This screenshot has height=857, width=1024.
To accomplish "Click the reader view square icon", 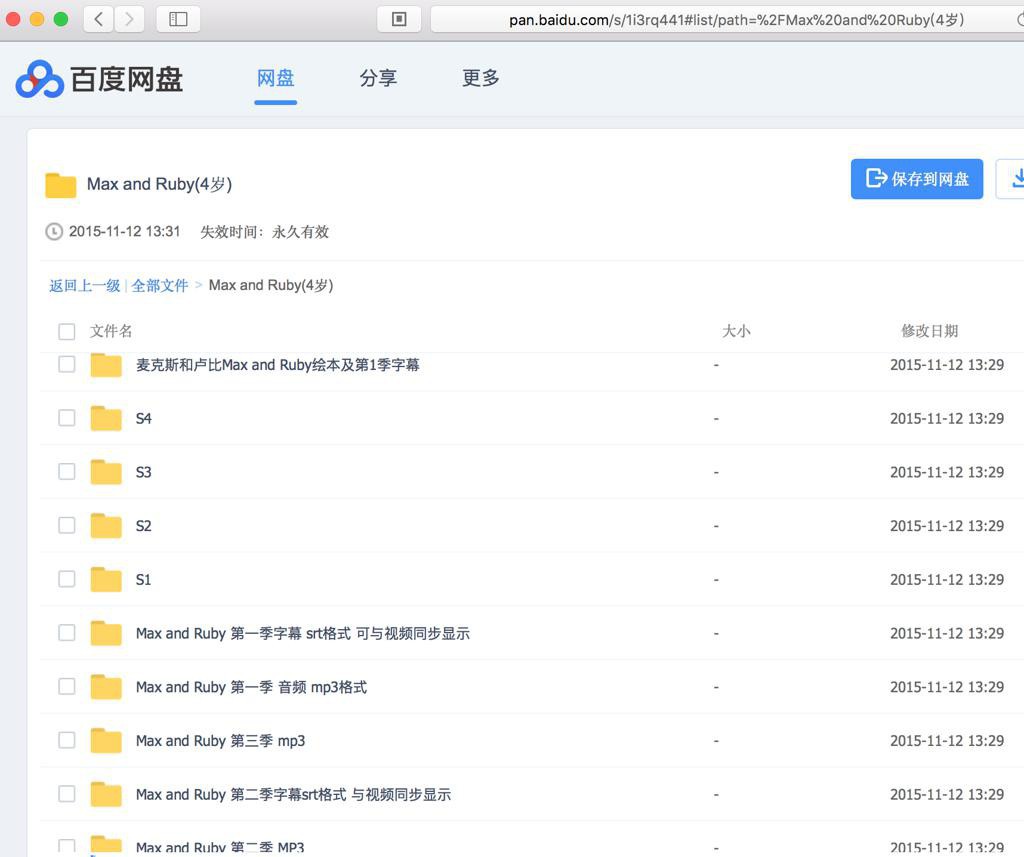I will (x=399, y=19).
